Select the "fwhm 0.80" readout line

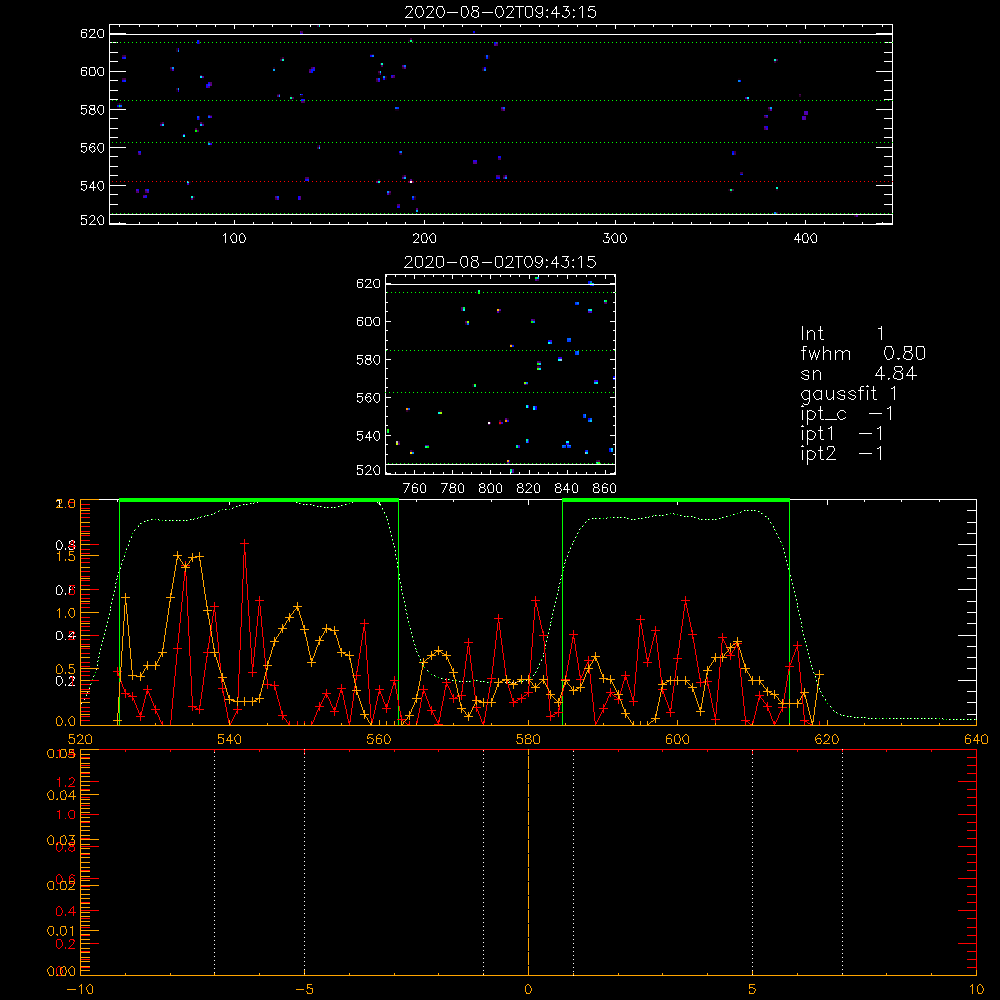[863, 353]
